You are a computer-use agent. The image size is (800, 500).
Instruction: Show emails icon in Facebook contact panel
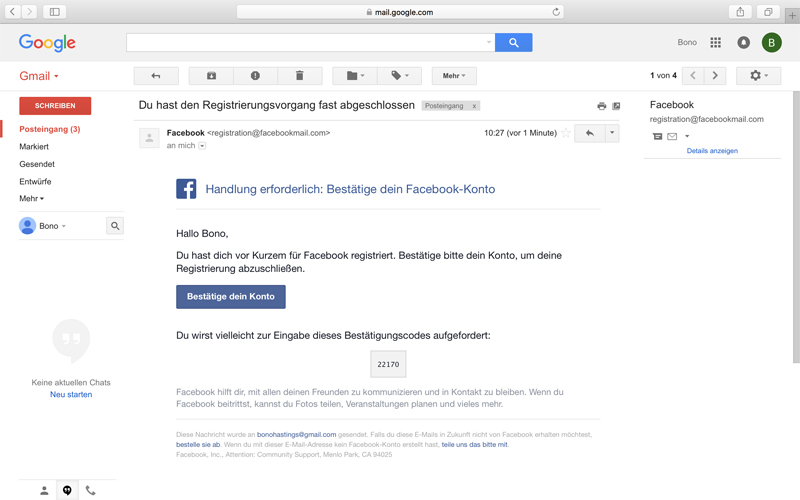click(x=672, y=136)
